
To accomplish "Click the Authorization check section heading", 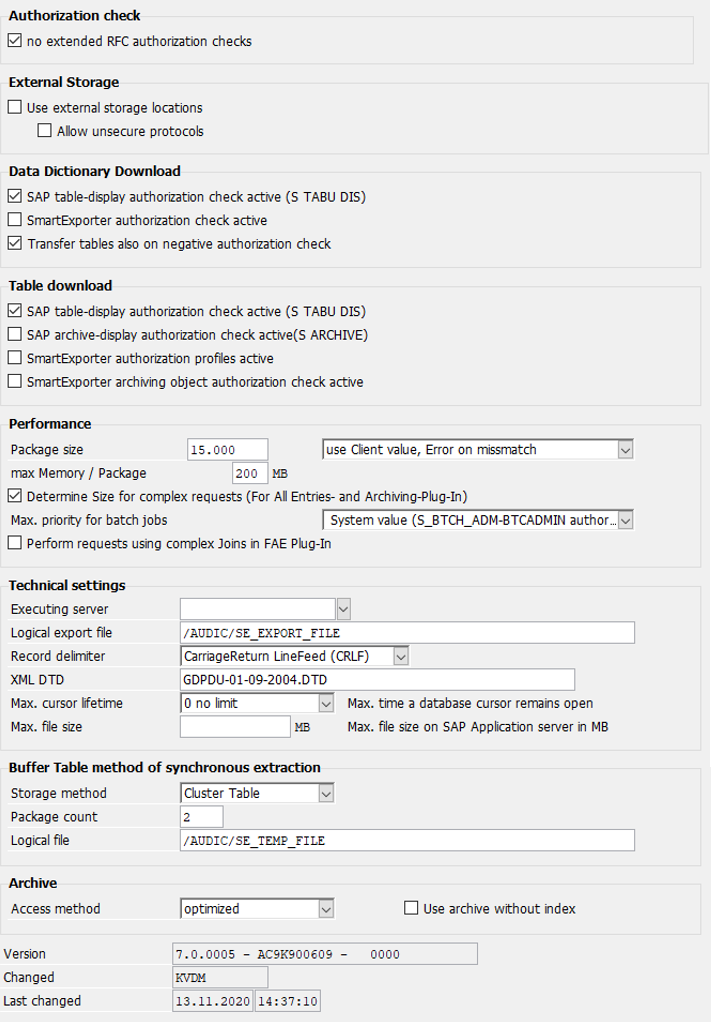I will point(74,16).
